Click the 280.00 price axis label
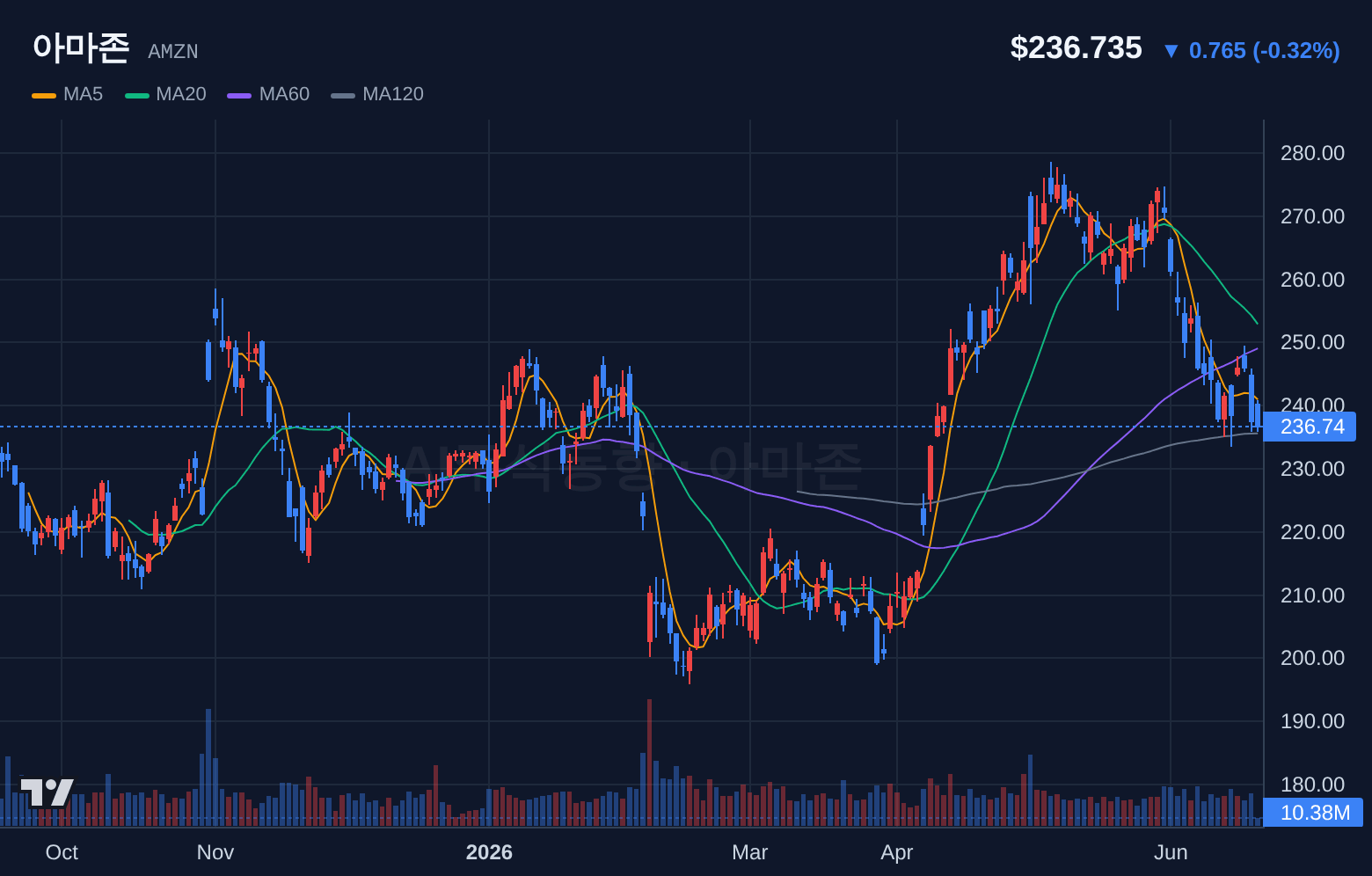 click(1312, 153)
